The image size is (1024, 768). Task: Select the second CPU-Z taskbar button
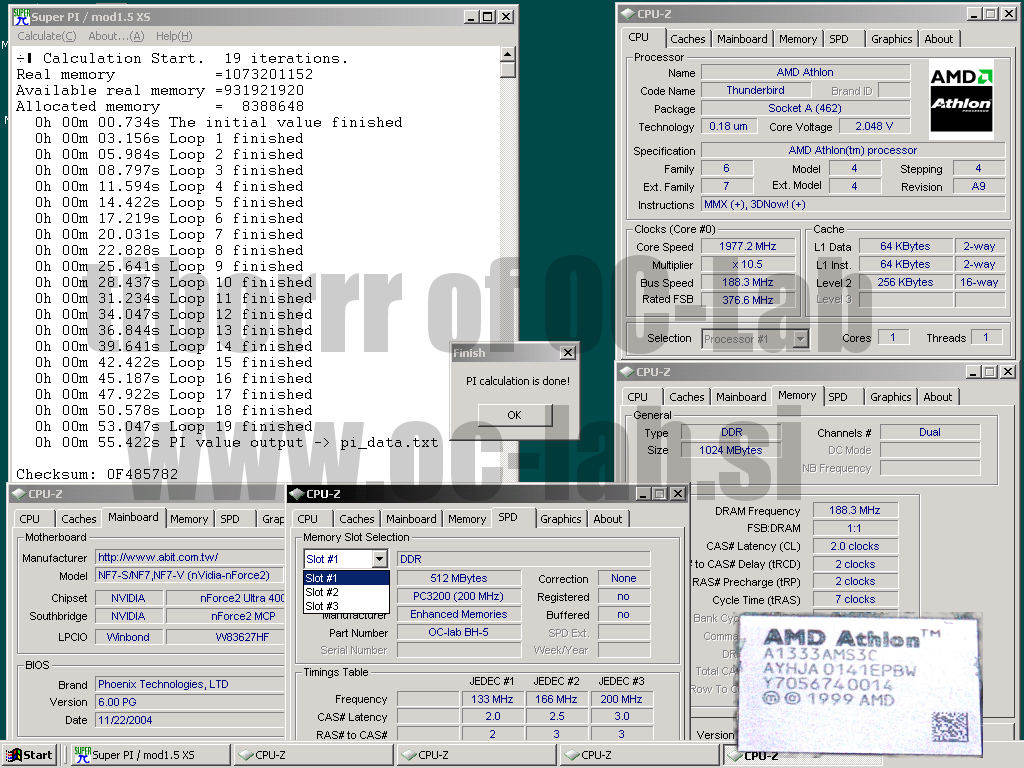[475, 755]
